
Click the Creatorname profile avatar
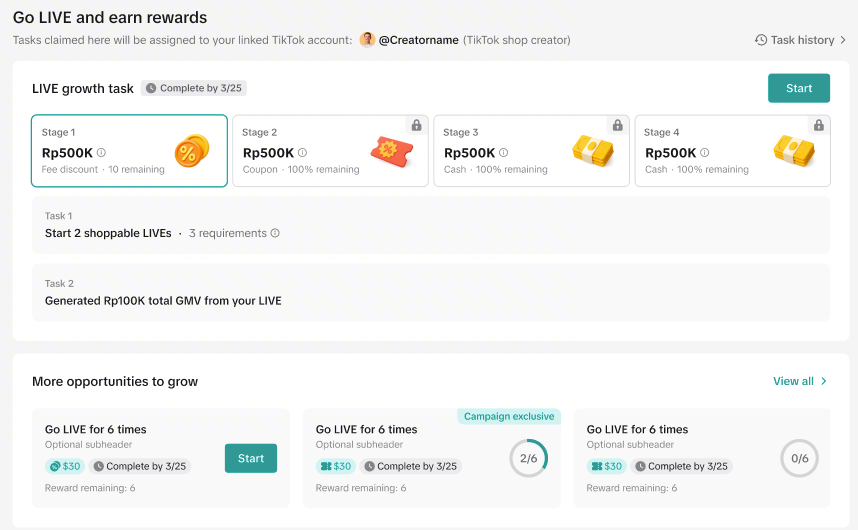coord(367,39)
